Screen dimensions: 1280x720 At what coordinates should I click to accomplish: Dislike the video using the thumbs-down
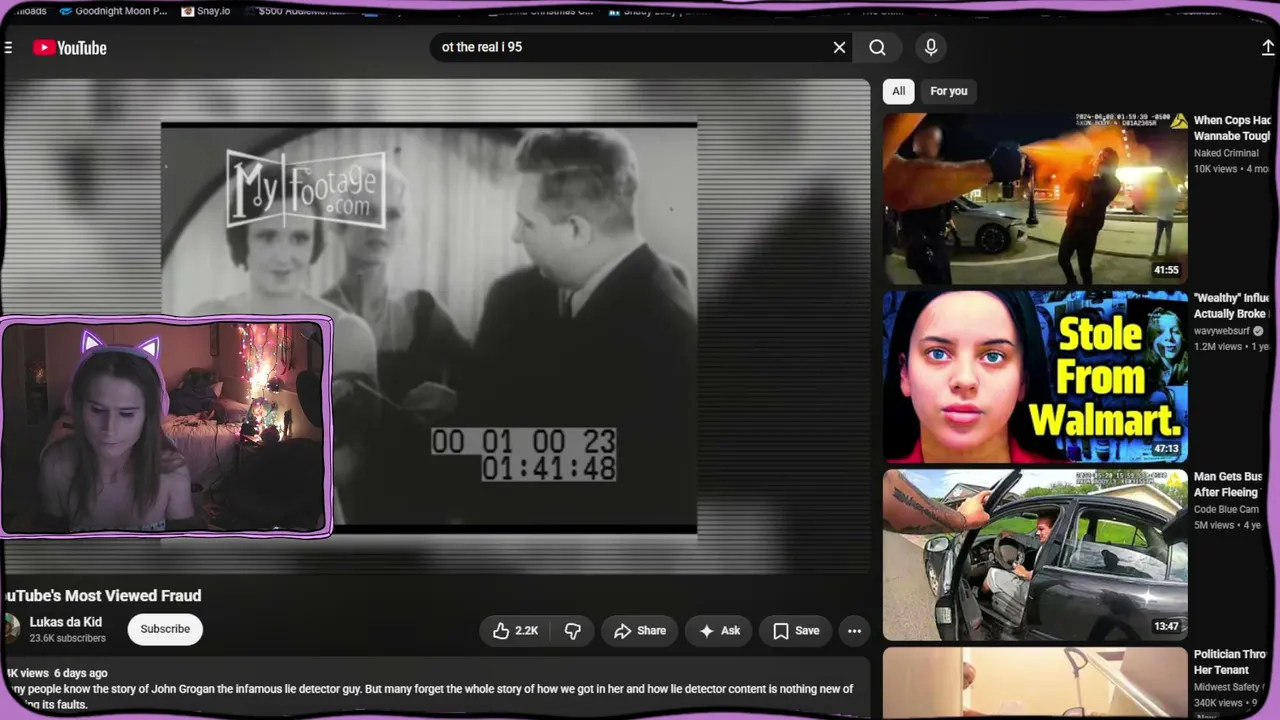click(x=573, y=630)
